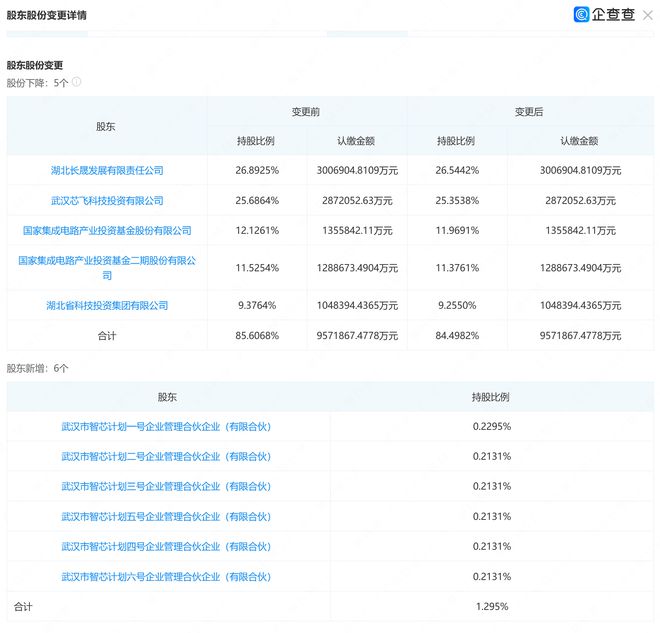
Task: Select the 11.3761% cell value
Action: (457, 268)
